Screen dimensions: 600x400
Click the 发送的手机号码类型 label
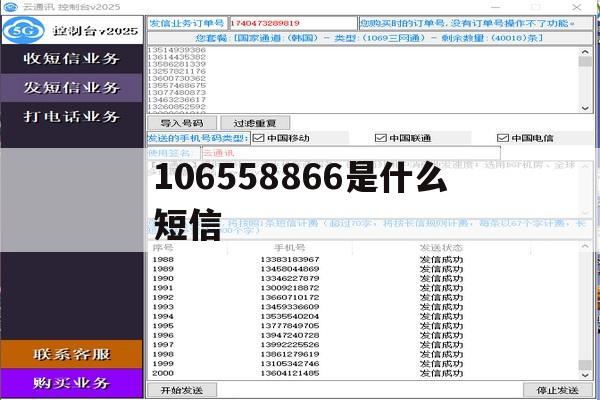click(x=198, y=138)
